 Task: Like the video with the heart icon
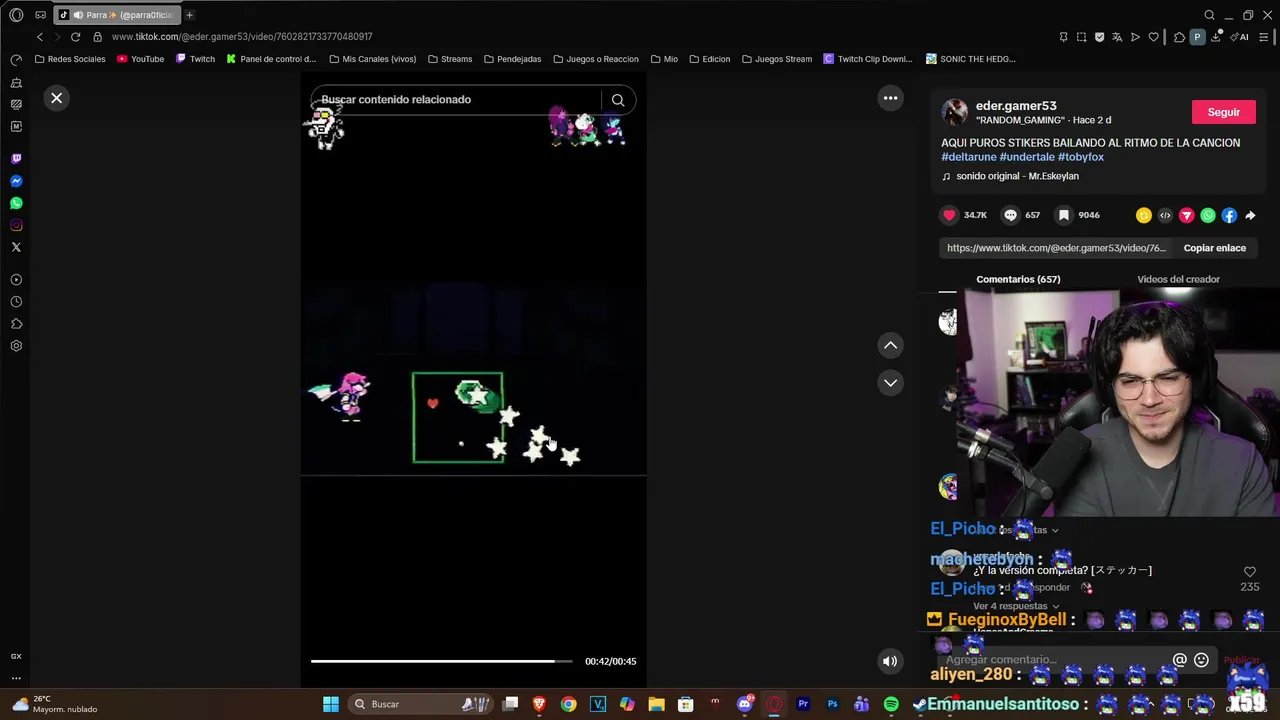[x=949, y=215]
